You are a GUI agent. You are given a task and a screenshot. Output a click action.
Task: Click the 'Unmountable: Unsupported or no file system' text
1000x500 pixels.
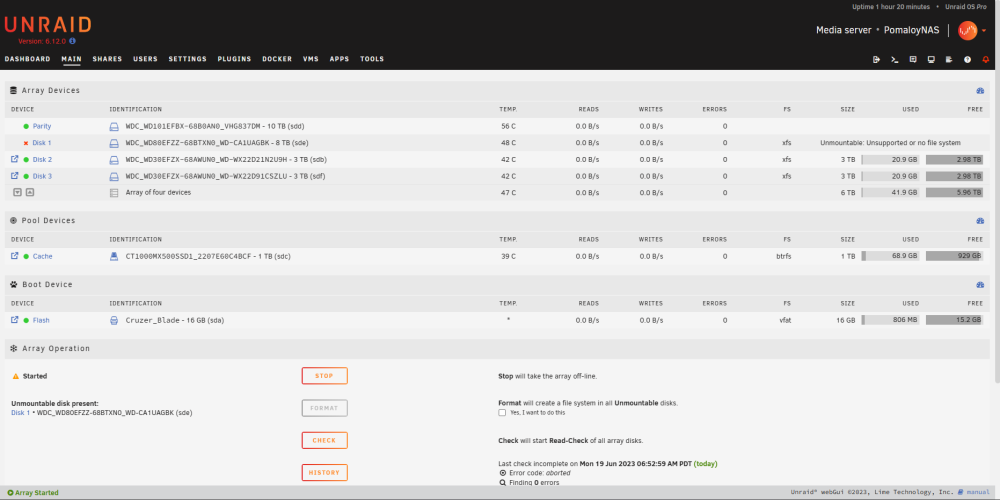pyautogui.click(x=890, y=143)
